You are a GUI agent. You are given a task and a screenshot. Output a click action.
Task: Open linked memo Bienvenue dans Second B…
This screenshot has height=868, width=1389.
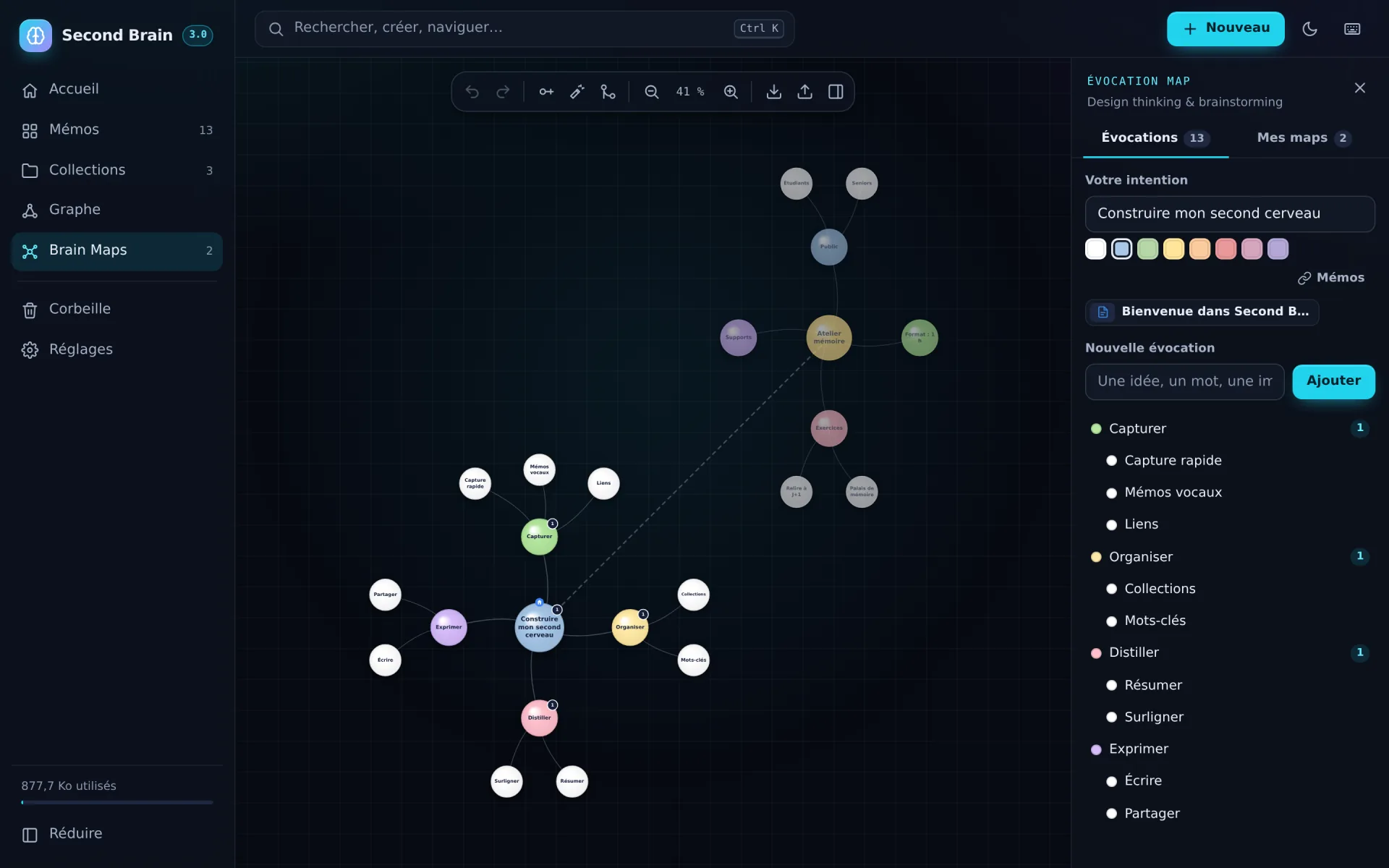[x=1202, y=312]
